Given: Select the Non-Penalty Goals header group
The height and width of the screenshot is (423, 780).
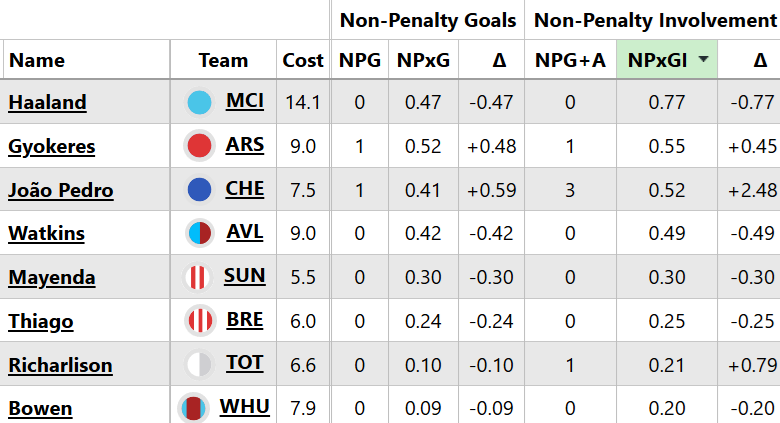Looking at the screenshot, I should coord(428,20).
